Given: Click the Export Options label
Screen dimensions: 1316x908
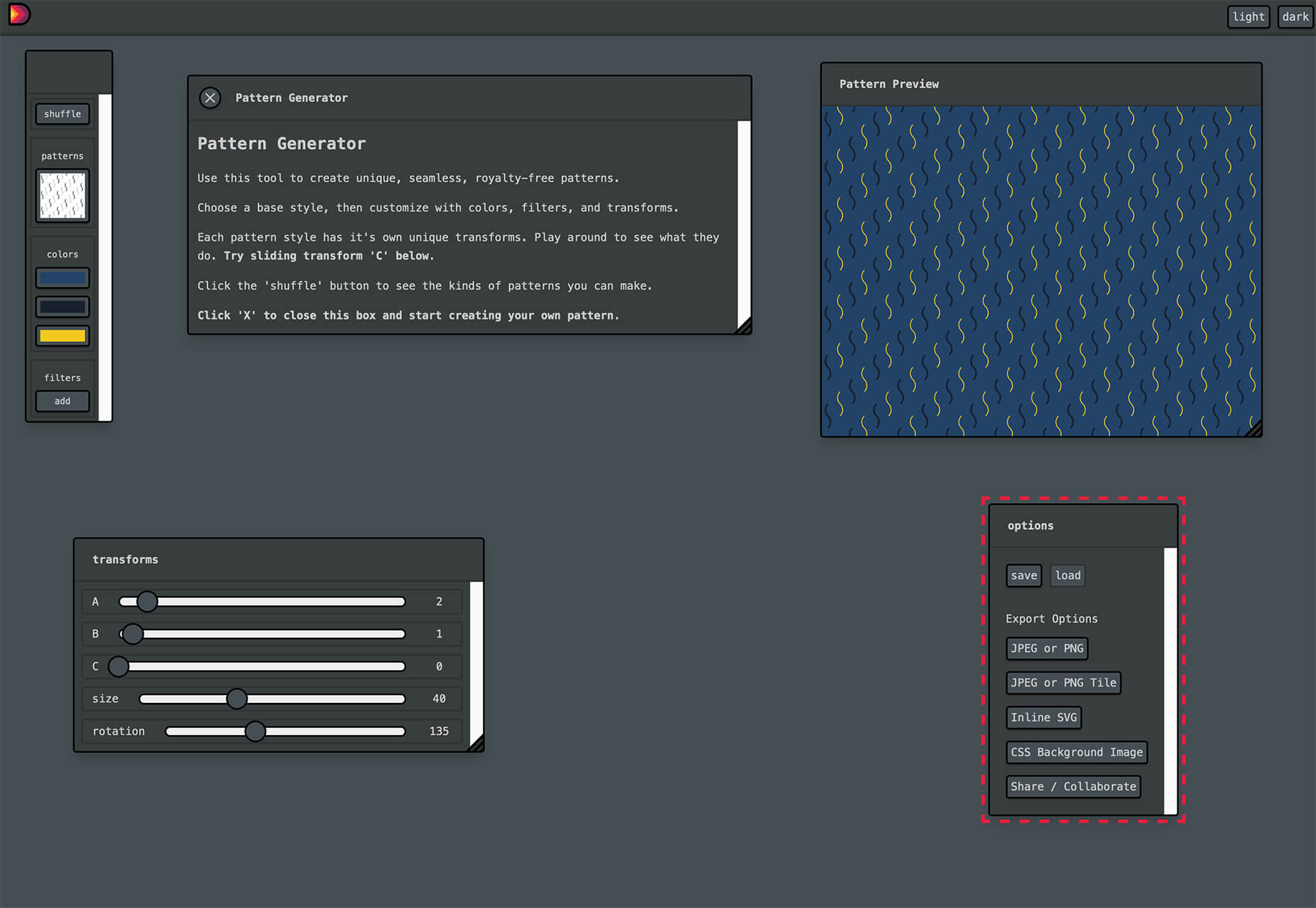Looking at the screenshot, I should pyautogui.click(x=1052, y=619).
